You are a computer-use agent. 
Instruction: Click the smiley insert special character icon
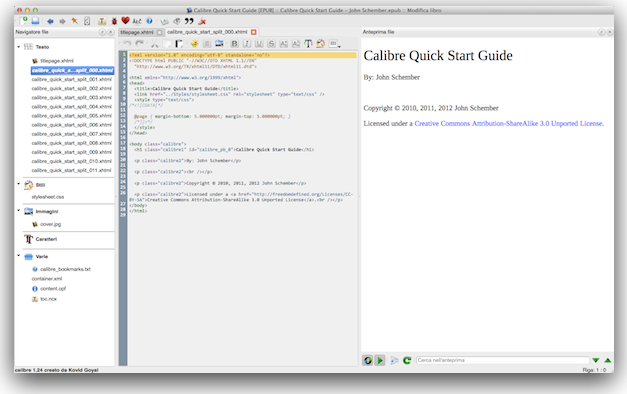[194, 44]
